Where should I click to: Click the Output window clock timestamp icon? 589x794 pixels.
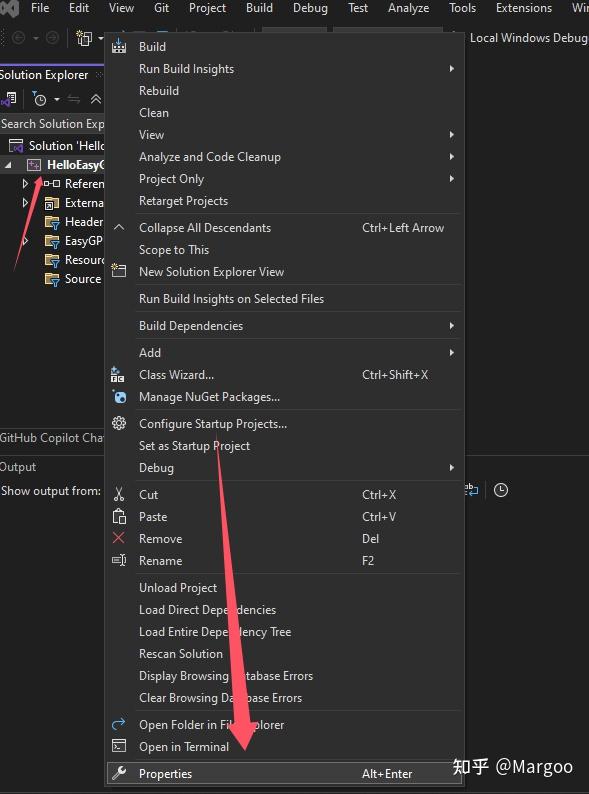coord(501,490)
